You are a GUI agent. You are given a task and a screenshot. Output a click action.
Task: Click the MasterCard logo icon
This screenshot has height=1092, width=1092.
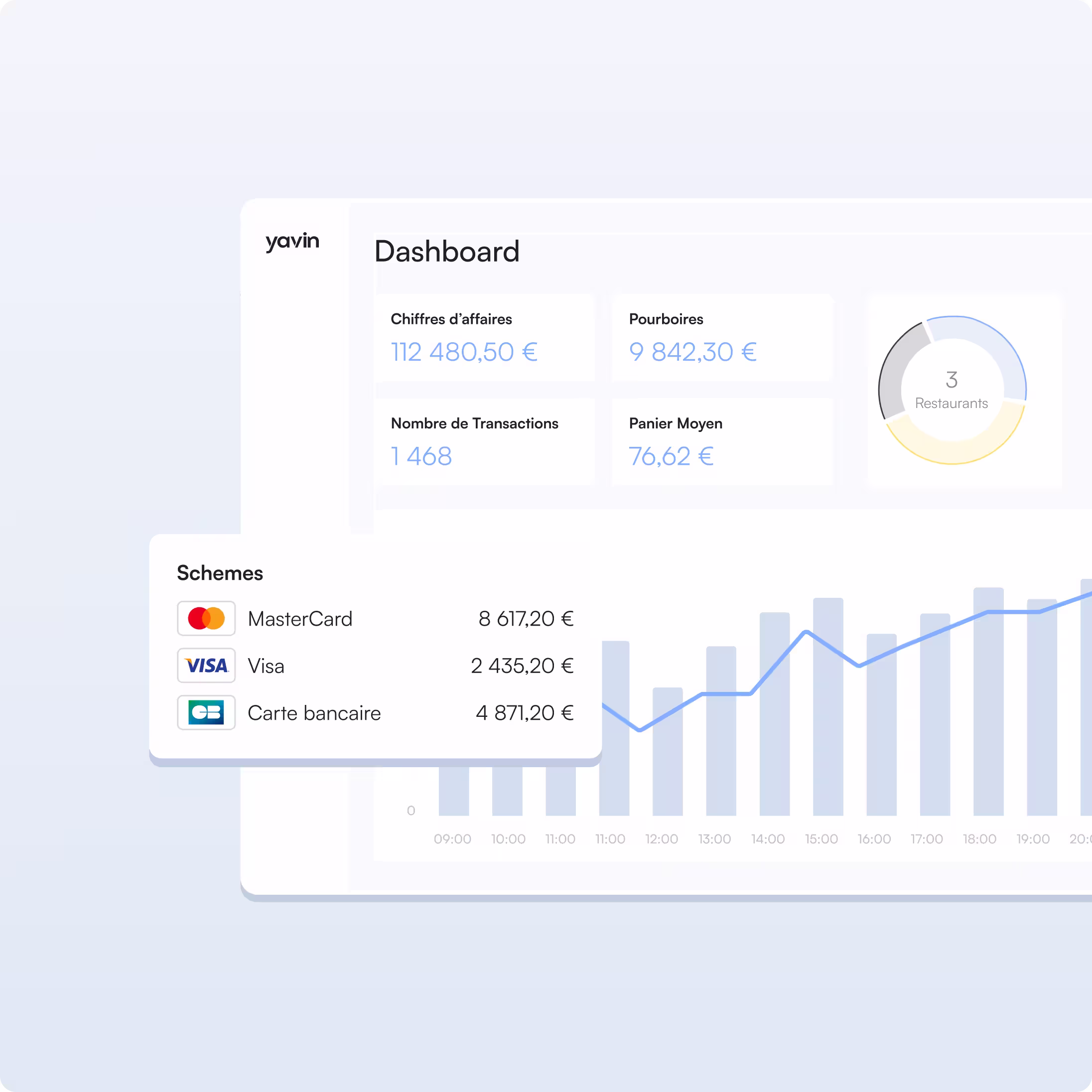click(x=206, y=618)
